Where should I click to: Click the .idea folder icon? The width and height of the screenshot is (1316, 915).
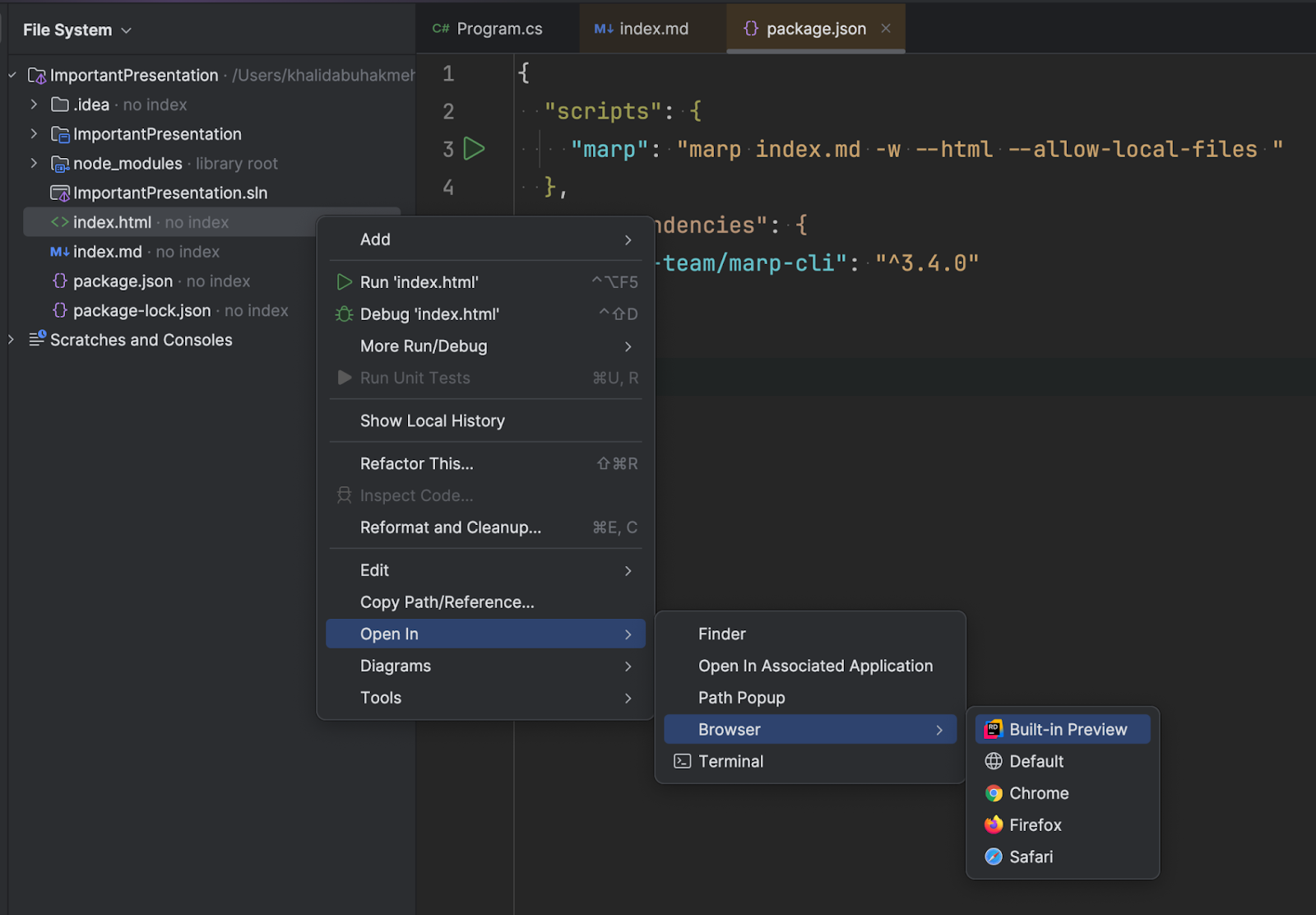pos(60,105)
